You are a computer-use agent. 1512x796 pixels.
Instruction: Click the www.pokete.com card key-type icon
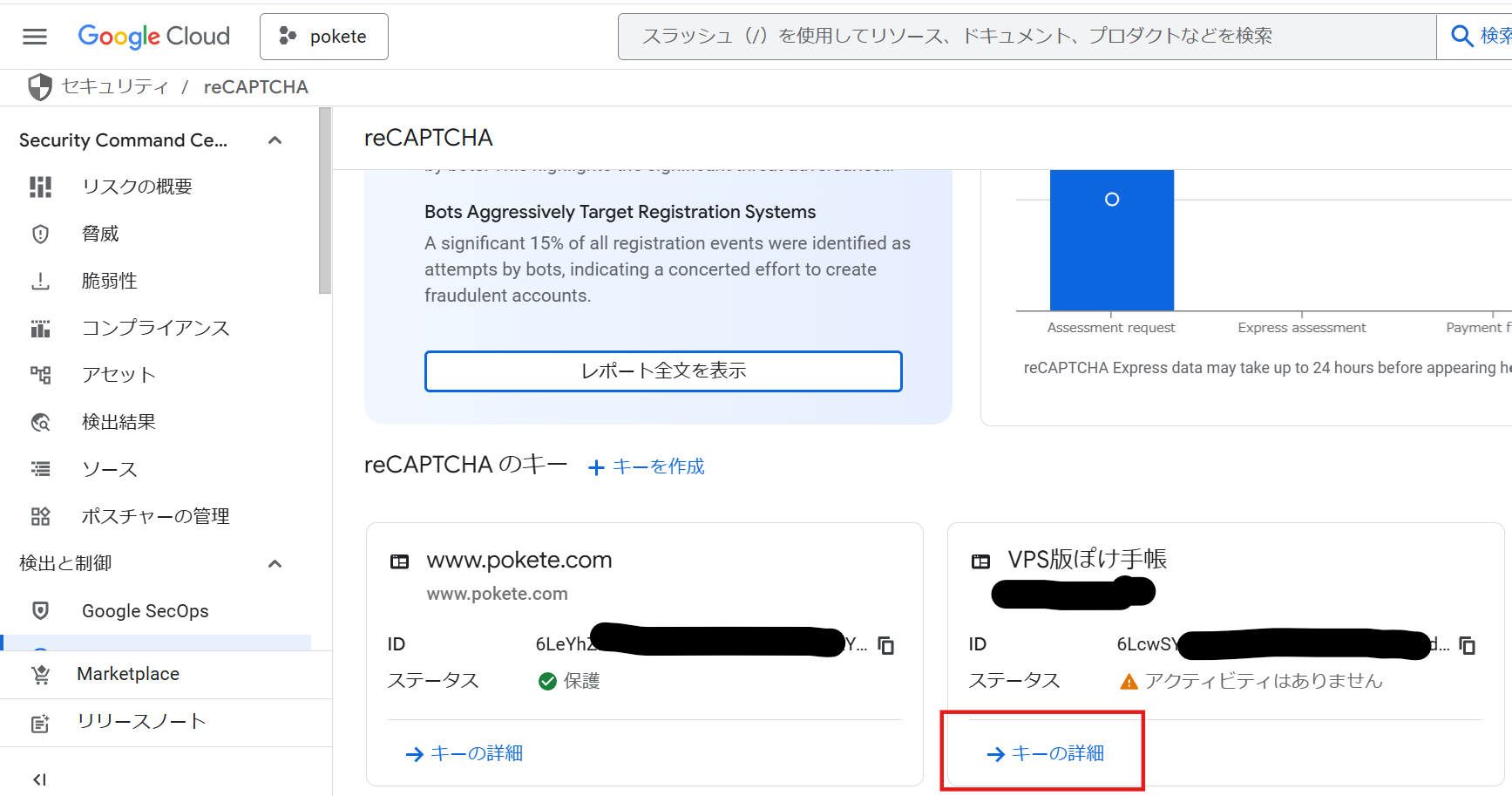tap(399, 561)
